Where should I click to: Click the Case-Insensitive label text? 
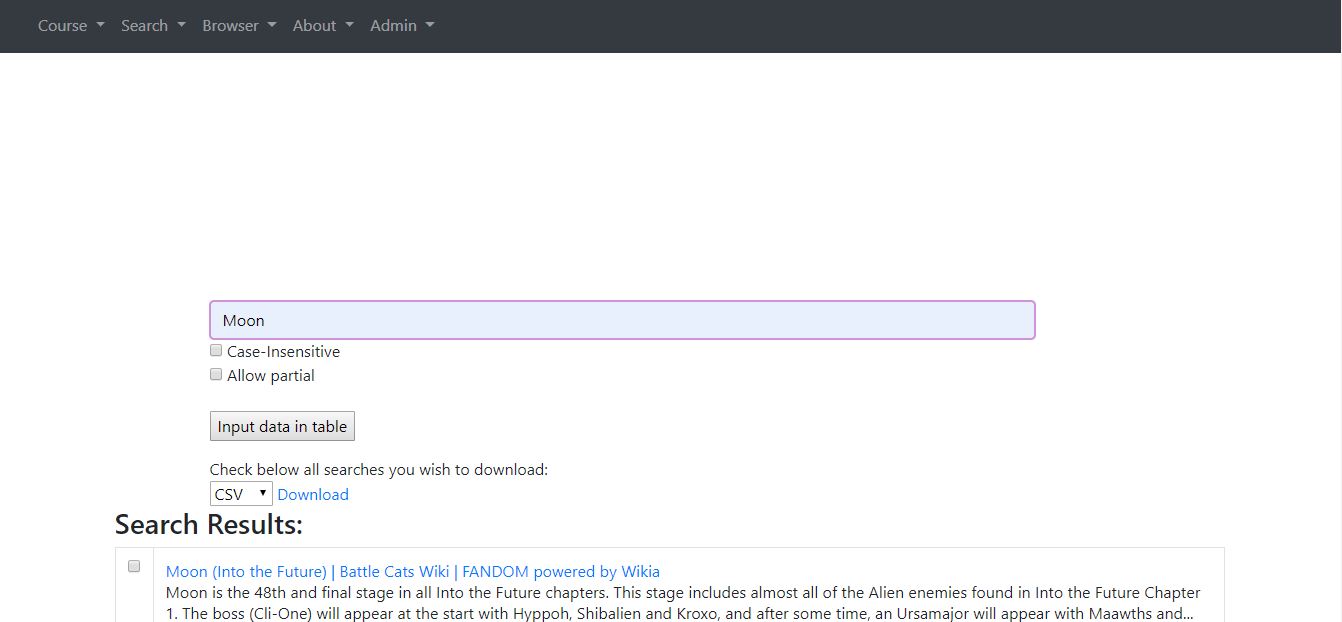(x=283, y=352)
